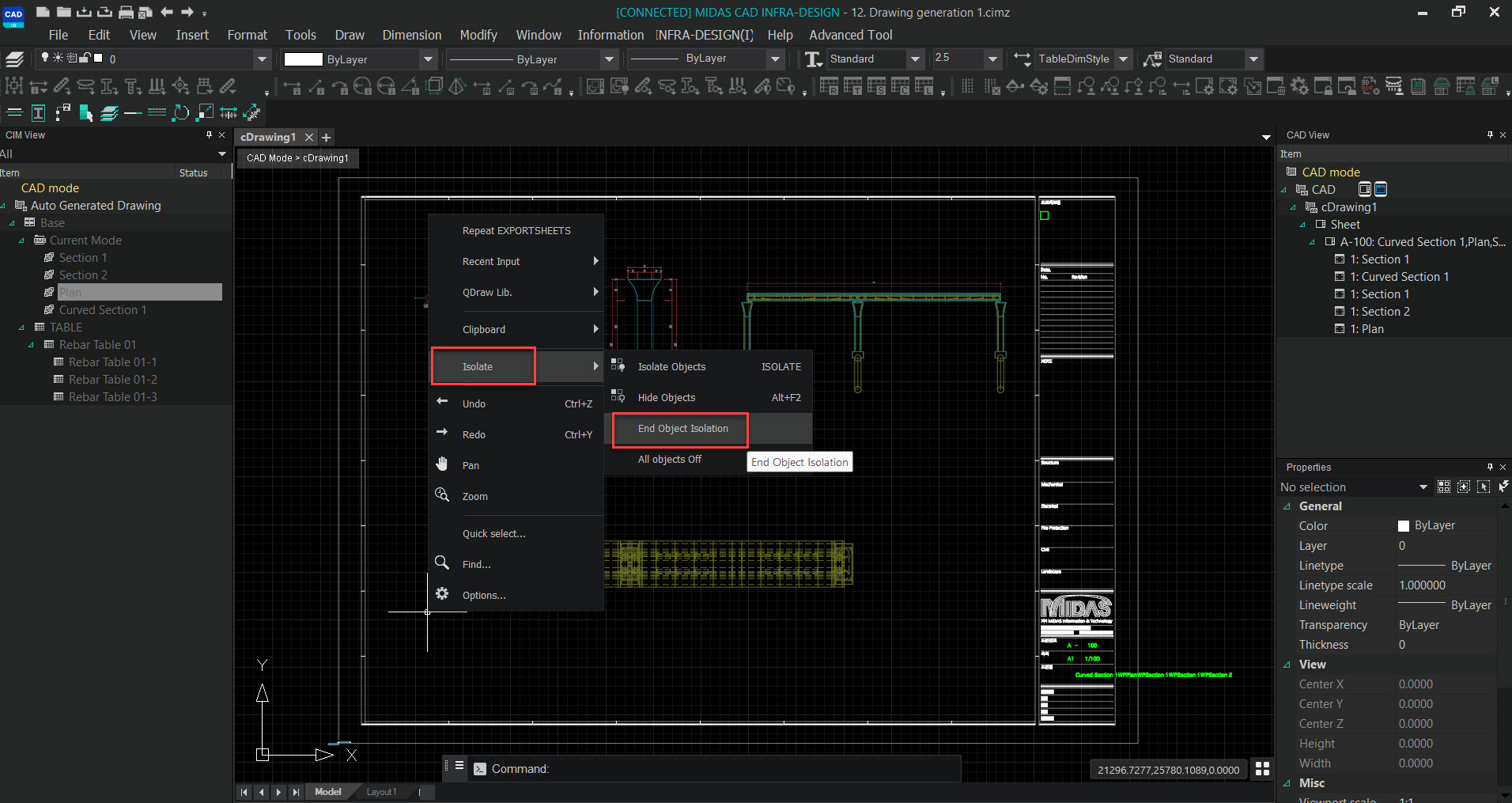
Task: Toggle first view icon beside CAD node
Action: pyautogui.click(x=1364, y=189)
